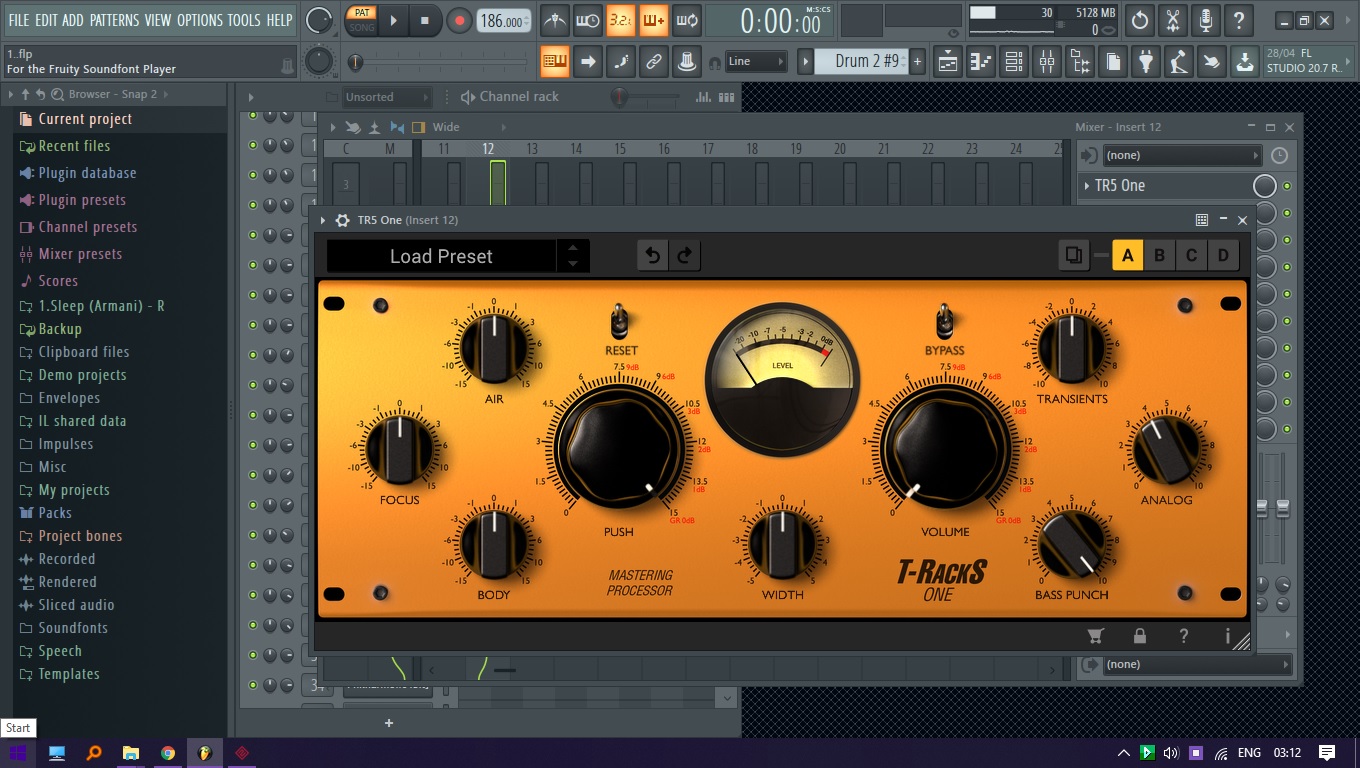The width and height of the screenshot is (1360, 768).
Task: Toggle TR5 One effect slot enable LED in Mixer
Action: (1287, 186)
